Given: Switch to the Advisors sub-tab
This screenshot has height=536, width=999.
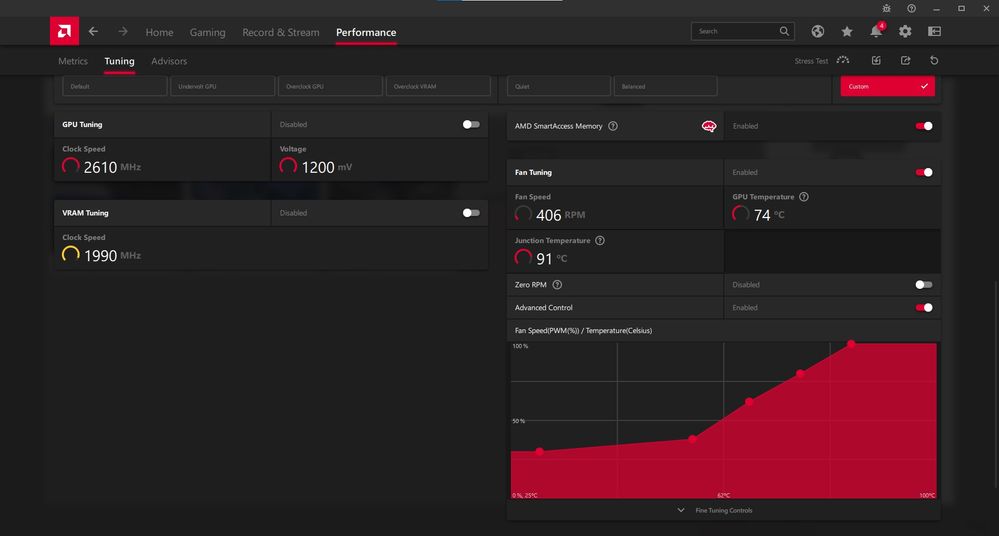Looking at the screenshot, I should [169, 61].
